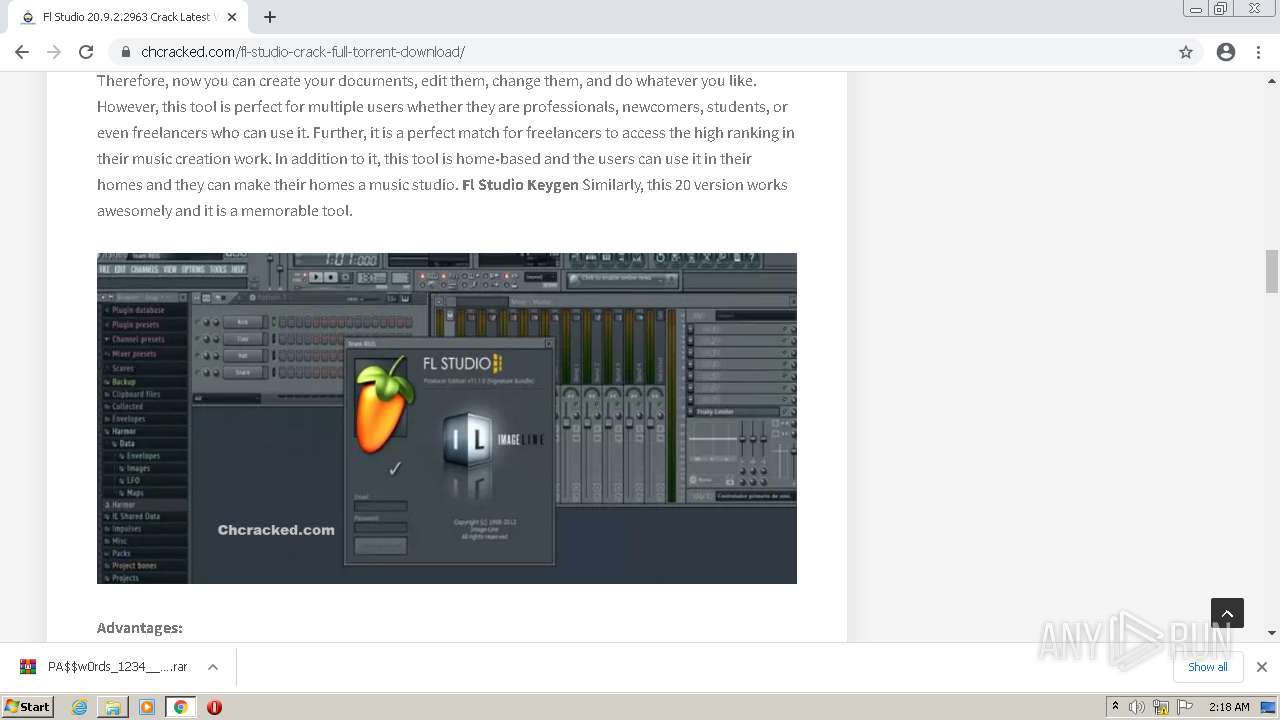1280x720 pixels.
Task: Open the 2:18 AM system clock
Action: 1229,707
